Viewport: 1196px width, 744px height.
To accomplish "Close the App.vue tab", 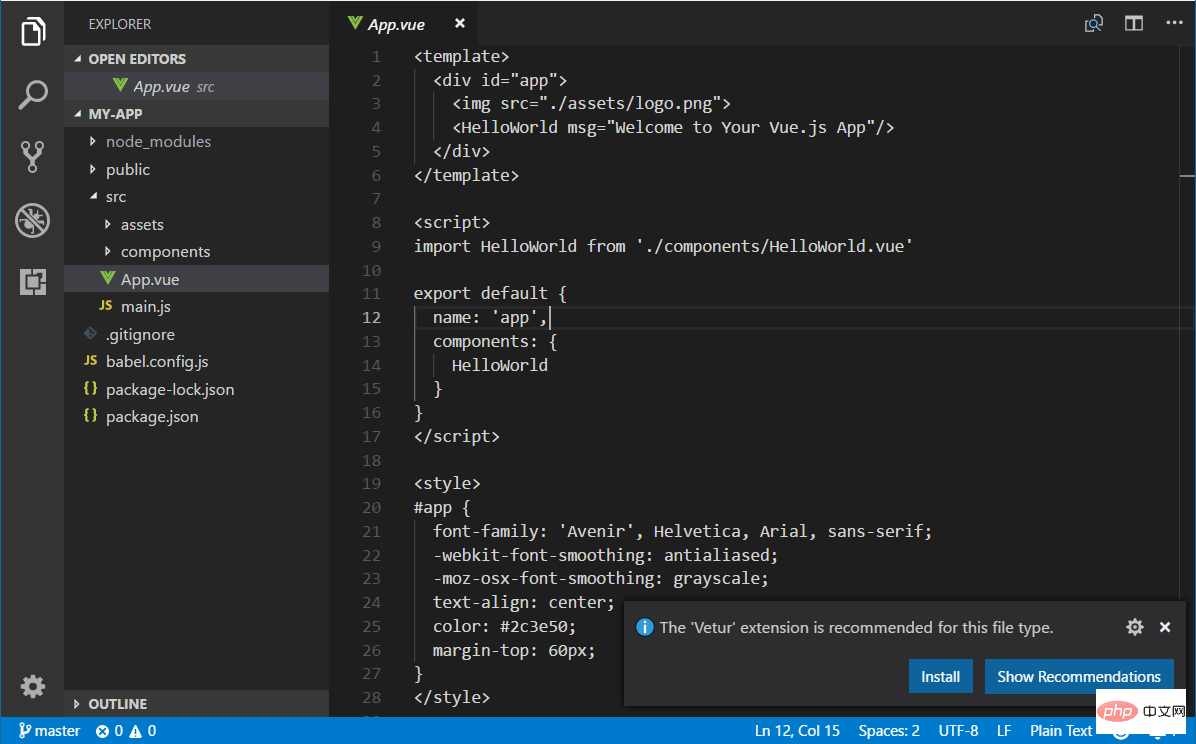I will tap(459, 23).
